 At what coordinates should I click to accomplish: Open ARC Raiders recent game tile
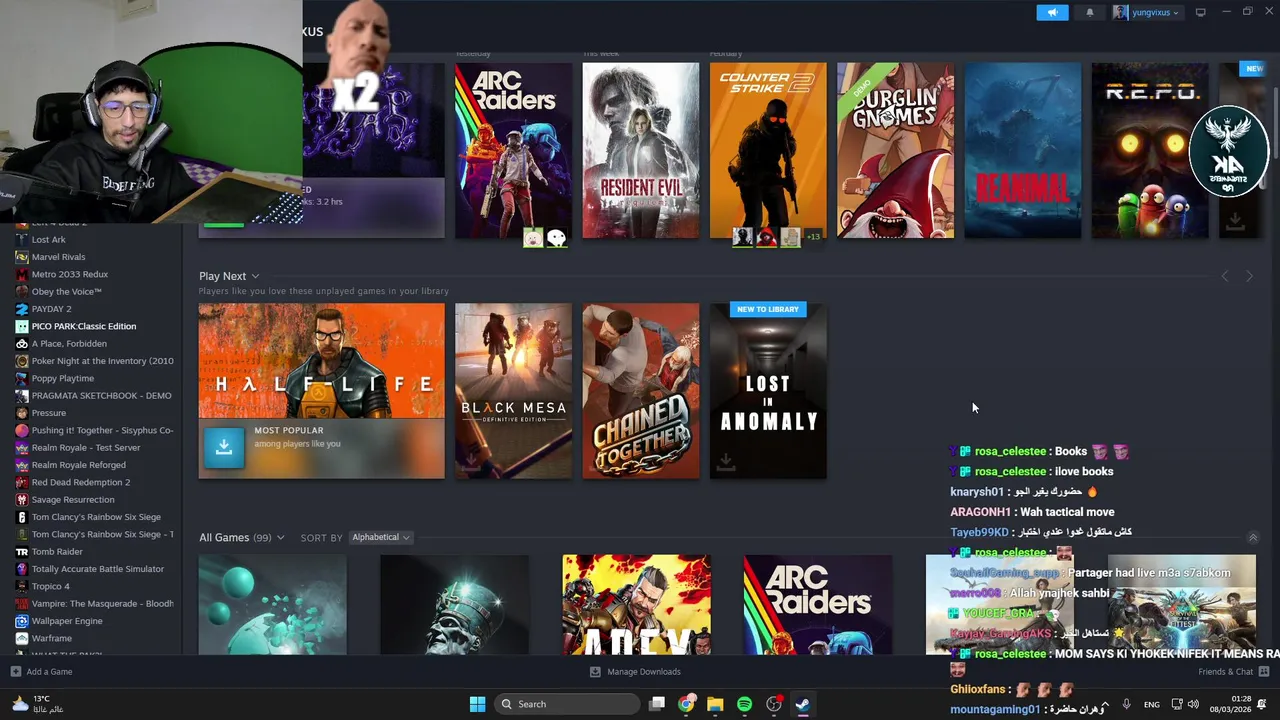pos(513,151)
